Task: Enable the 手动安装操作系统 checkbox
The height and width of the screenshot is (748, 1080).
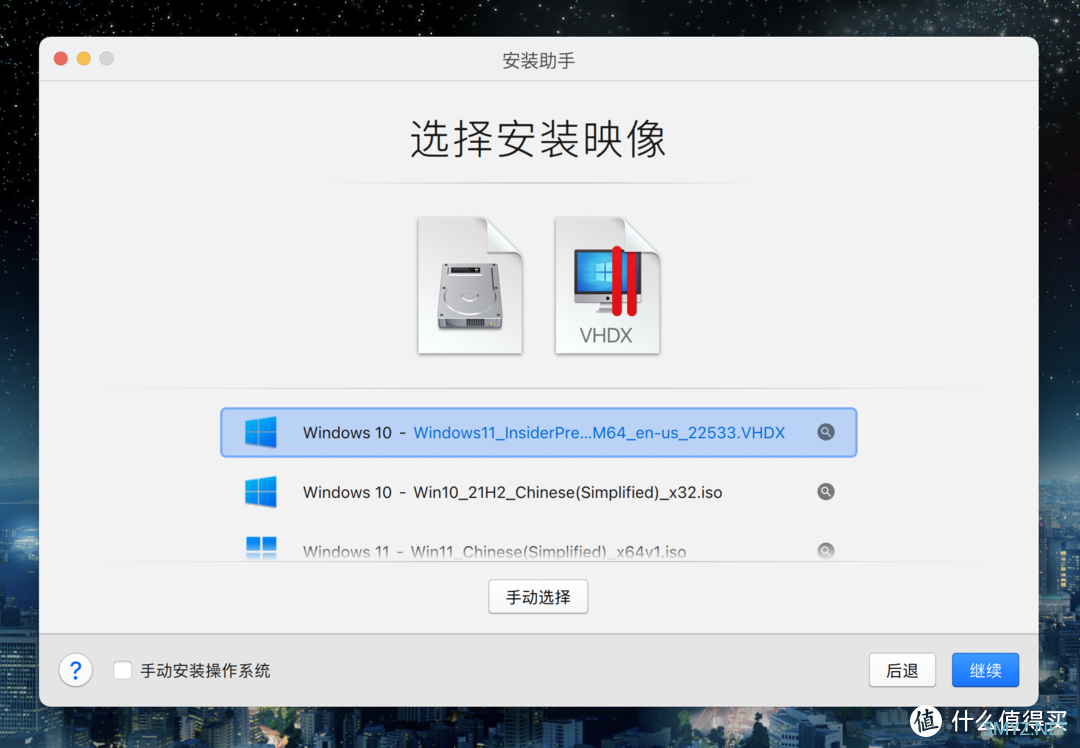Action: [123, 670]
